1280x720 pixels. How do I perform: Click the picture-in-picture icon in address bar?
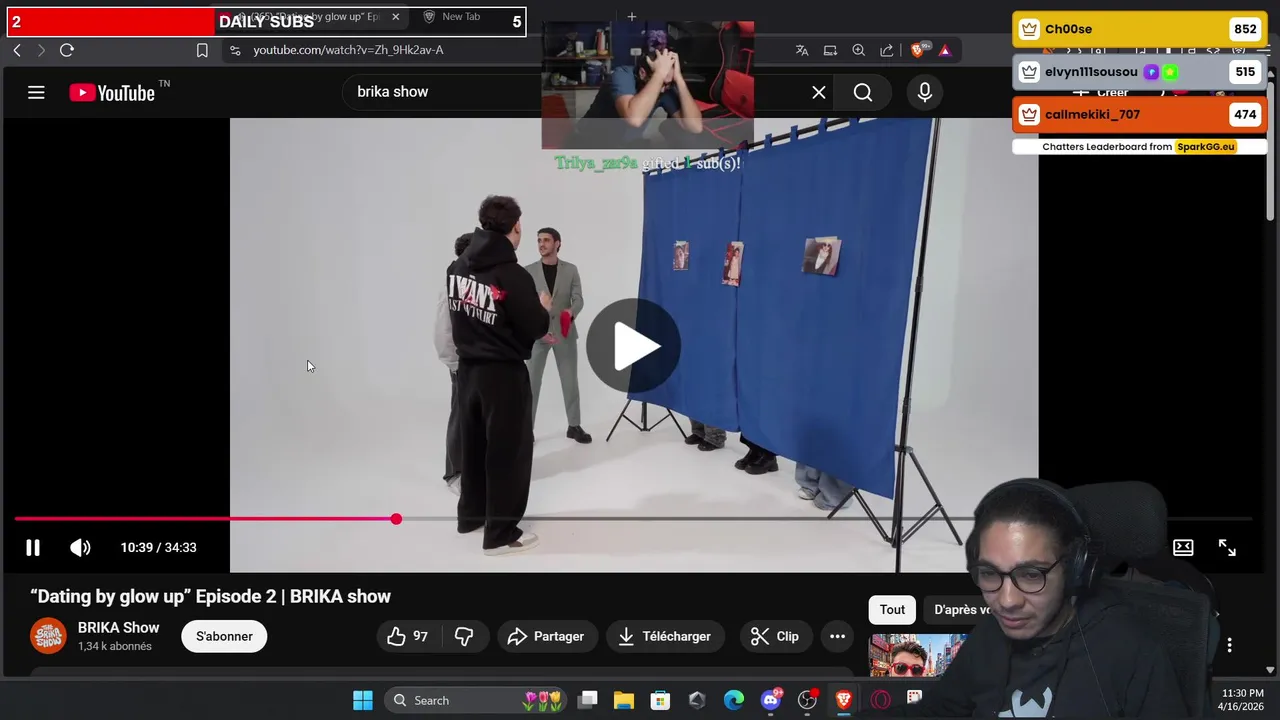tap(830, 50)
